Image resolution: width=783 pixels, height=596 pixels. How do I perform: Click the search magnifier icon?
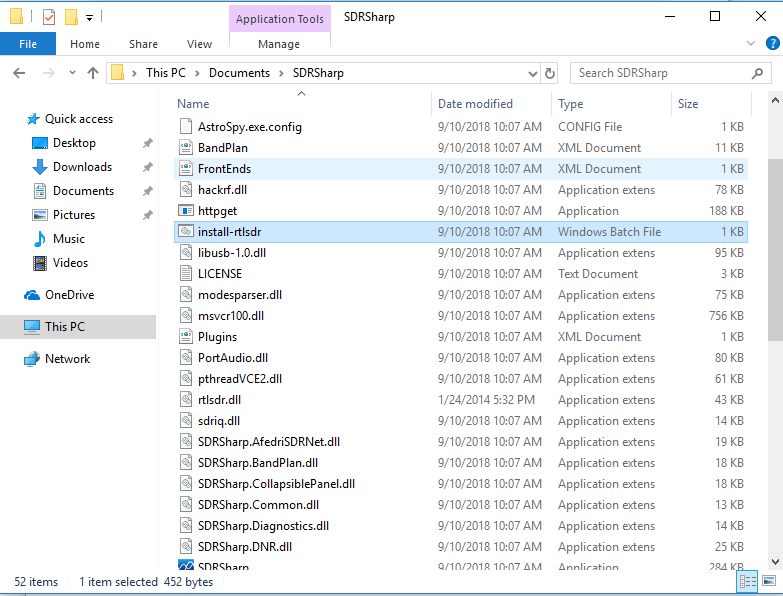[x=757, y=73]
